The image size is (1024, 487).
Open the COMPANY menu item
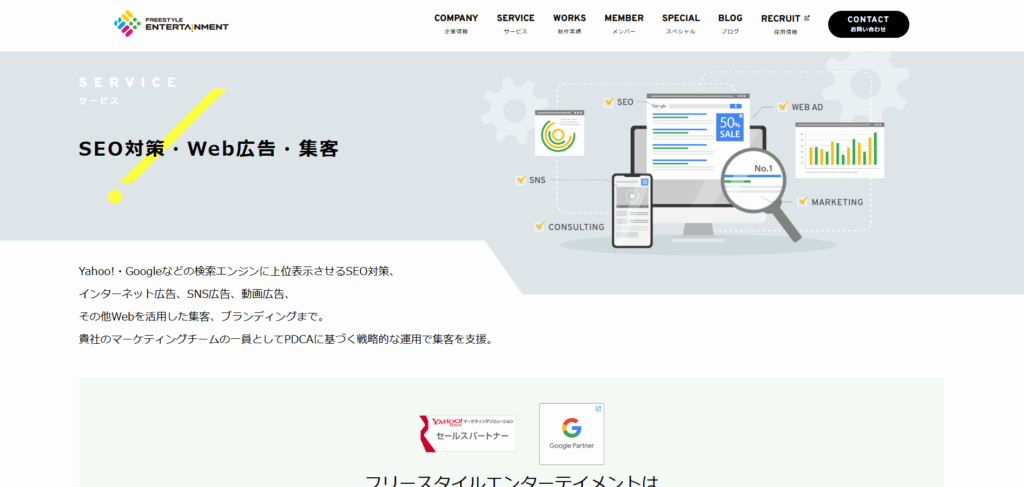(x=456, y=24)
